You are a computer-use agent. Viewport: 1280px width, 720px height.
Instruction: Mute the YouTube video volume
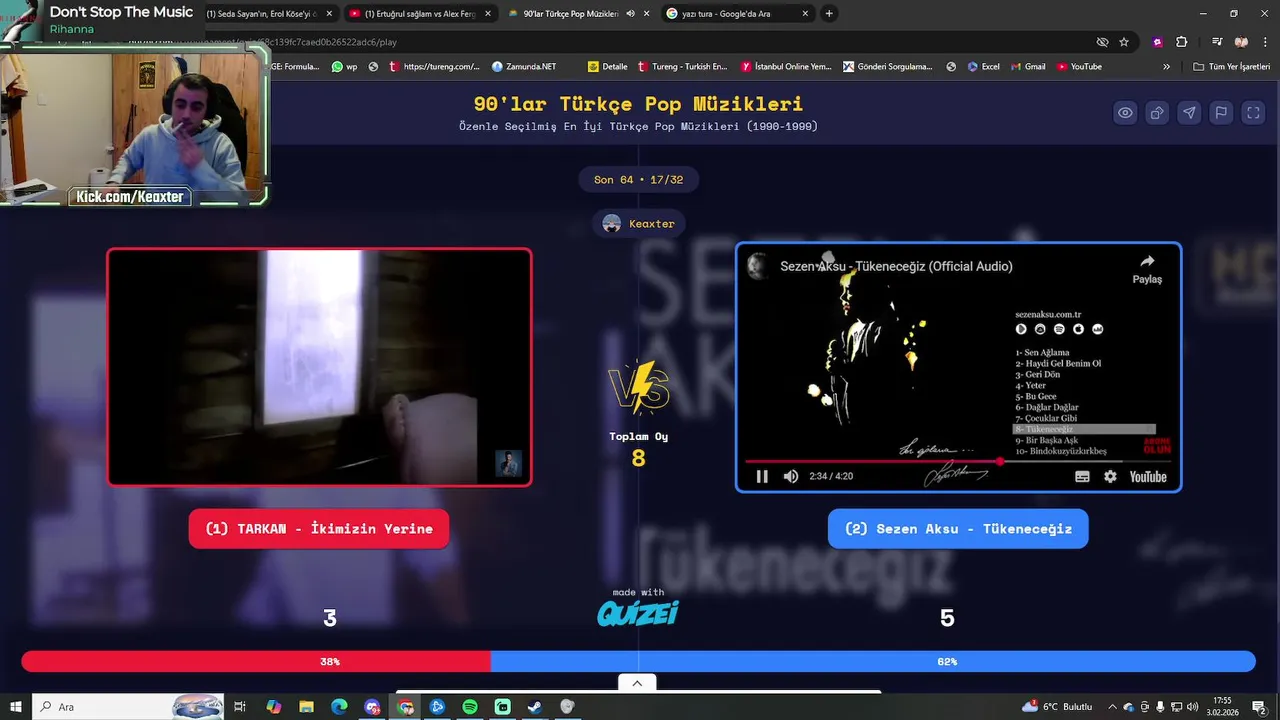coord(791,477)
